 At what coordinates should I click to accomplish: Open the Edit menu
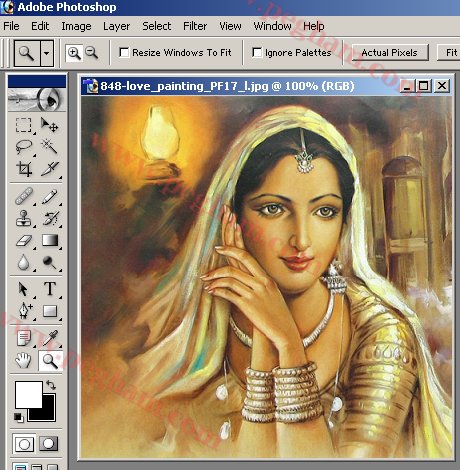[40, 26]
